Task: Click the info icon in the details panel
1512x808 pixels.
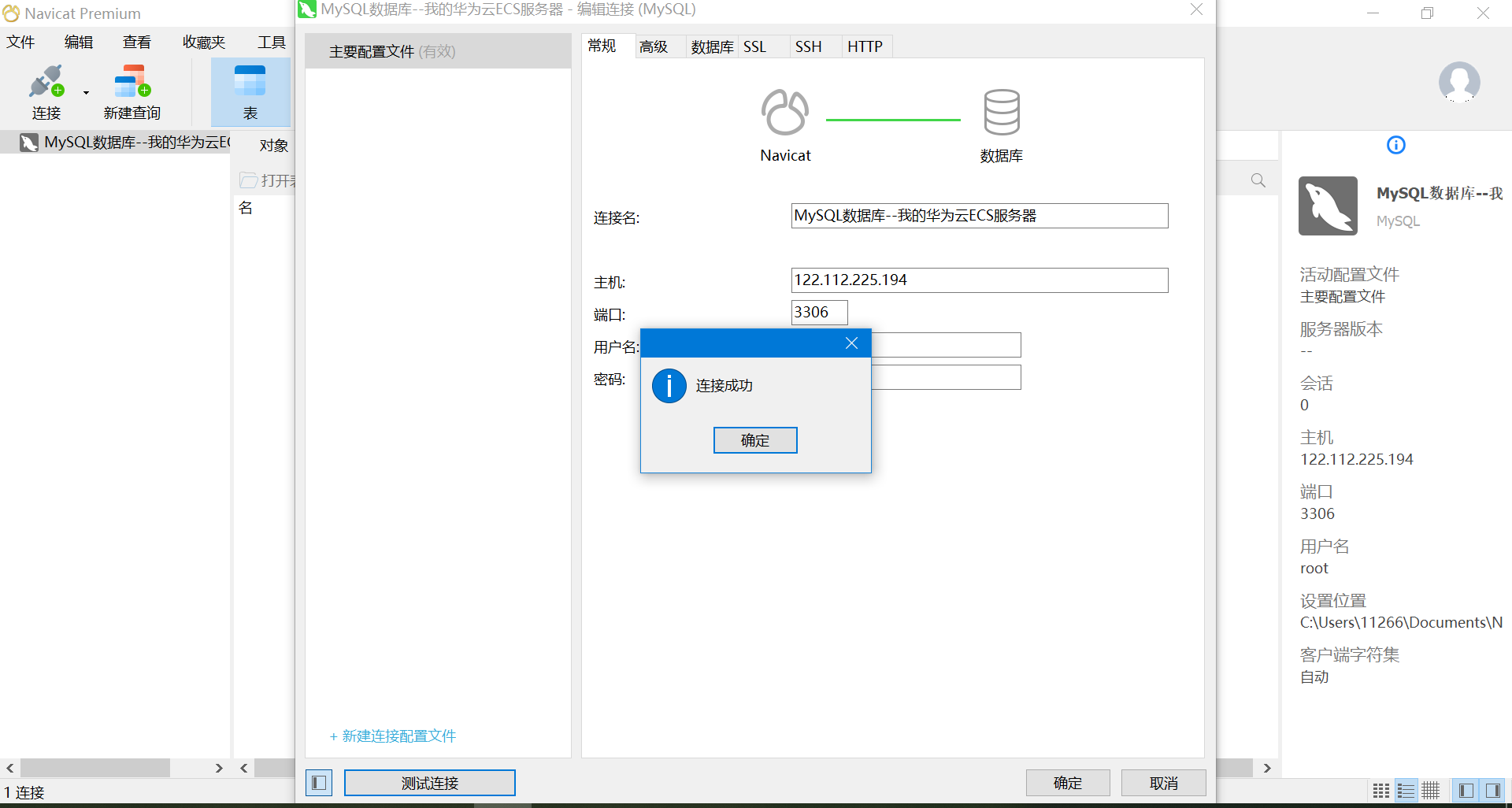Action: [1395, 145]
